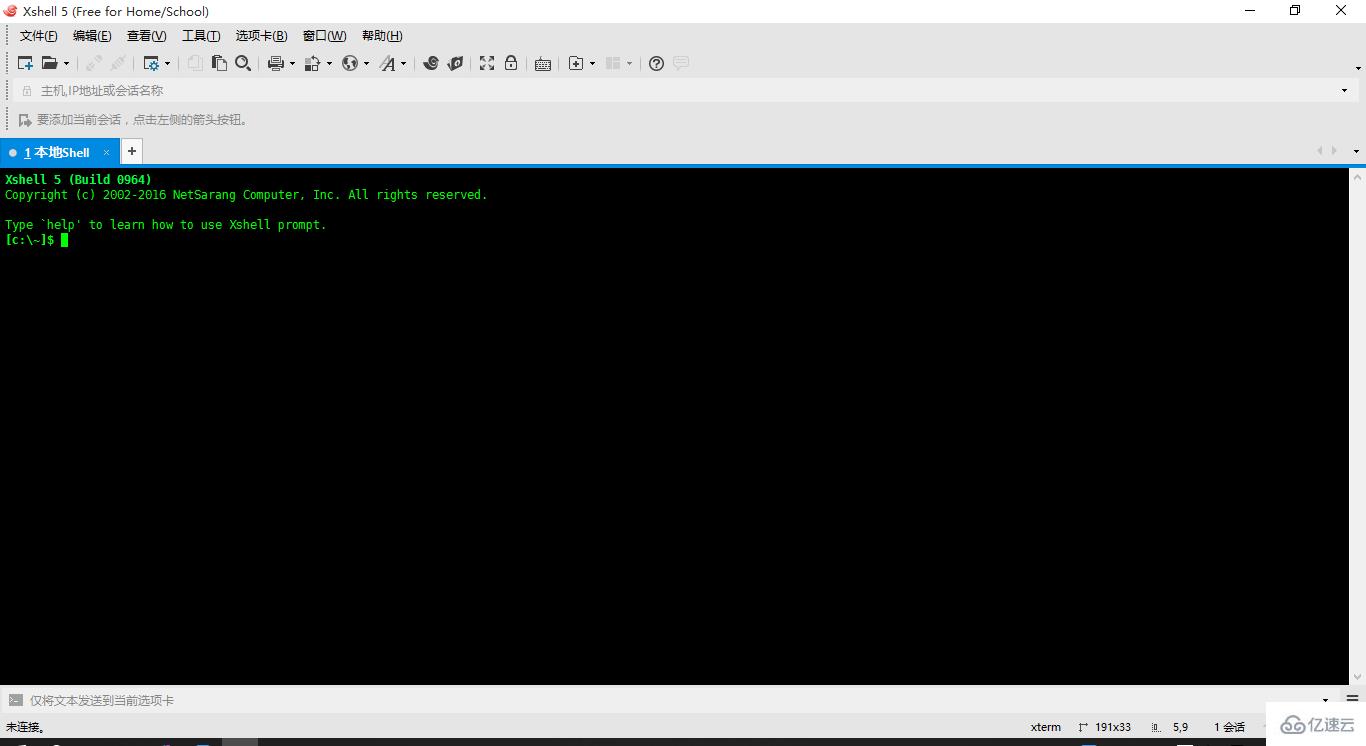The width and height of the screenshot is (1366, 746).
Task: Click the 要添加当前会话 hint text
Action: (142, 120)
